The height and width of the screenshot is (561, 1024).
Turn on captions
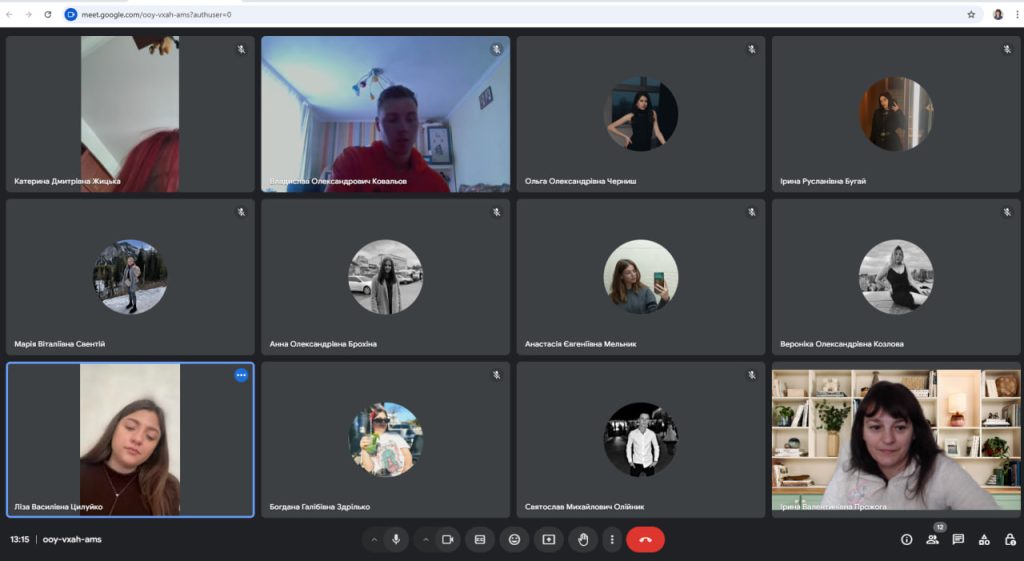coord(480,539)
